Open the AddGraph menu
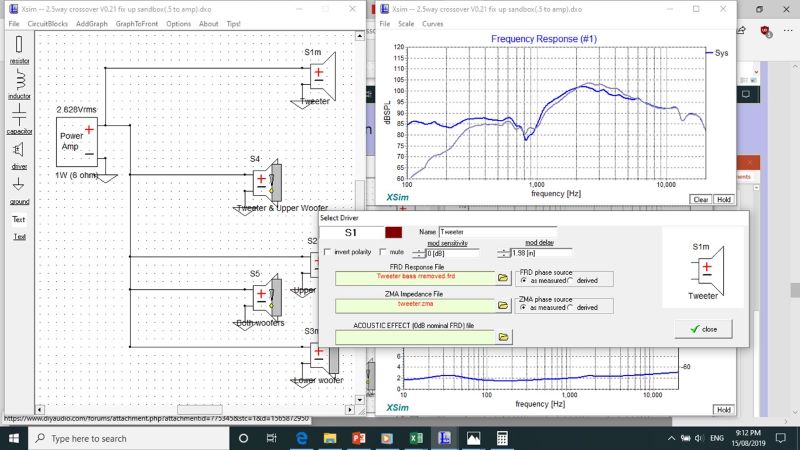The width and height of the screenshot is (800, 450). tap(92, 24)
